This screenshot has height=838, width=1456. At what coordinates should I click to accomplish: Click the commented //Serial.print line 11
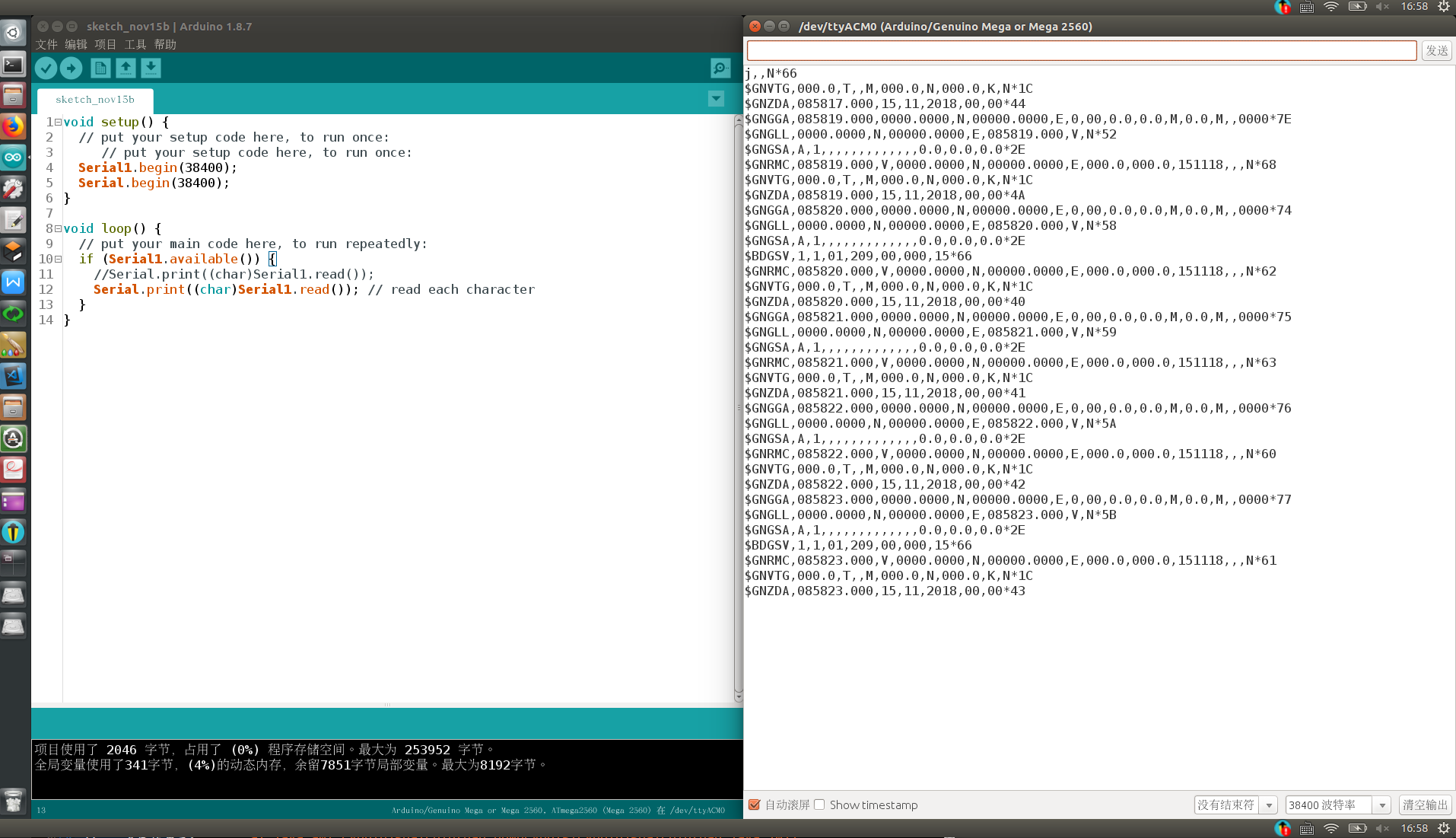pyautogui.click(x=234, y=274)
